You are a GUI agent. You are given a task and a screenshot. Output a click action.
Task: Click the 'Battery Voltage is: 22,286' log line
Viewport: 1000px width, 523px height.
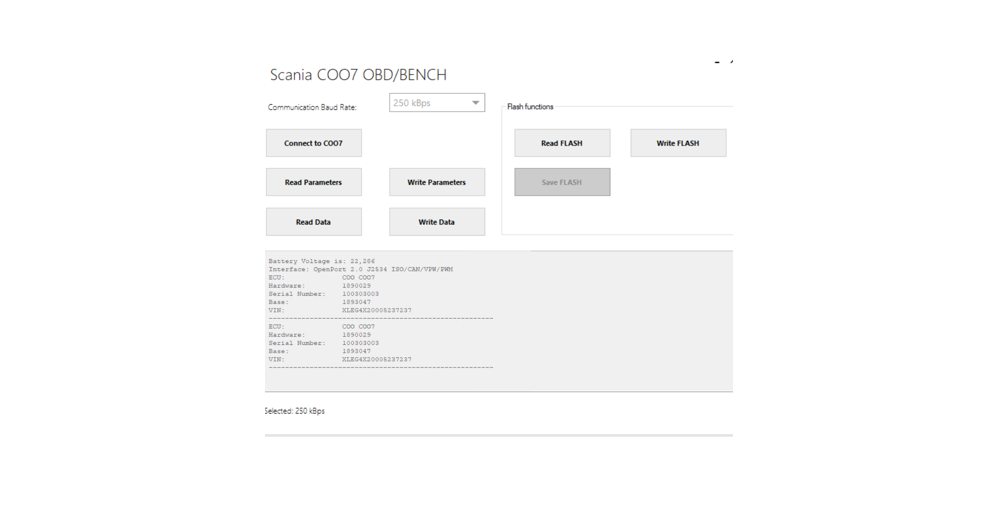point(322,261)
